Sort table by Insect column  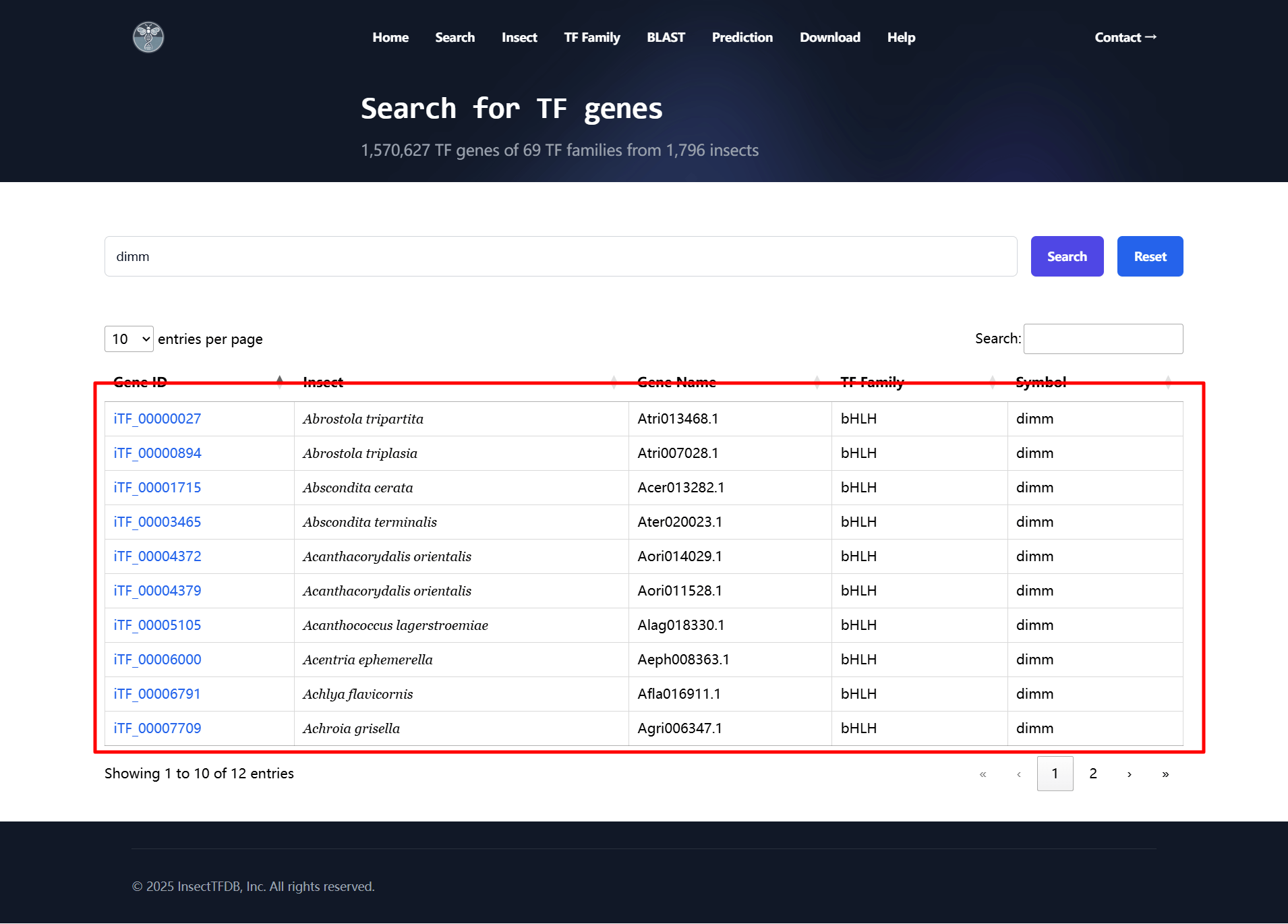coord(323,382)
